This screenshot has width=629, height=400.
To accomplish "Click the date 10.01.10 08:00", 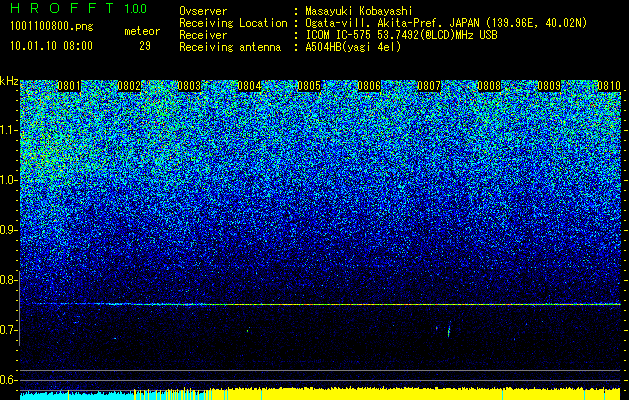I will pyautogui.click(x=51, y=46).
